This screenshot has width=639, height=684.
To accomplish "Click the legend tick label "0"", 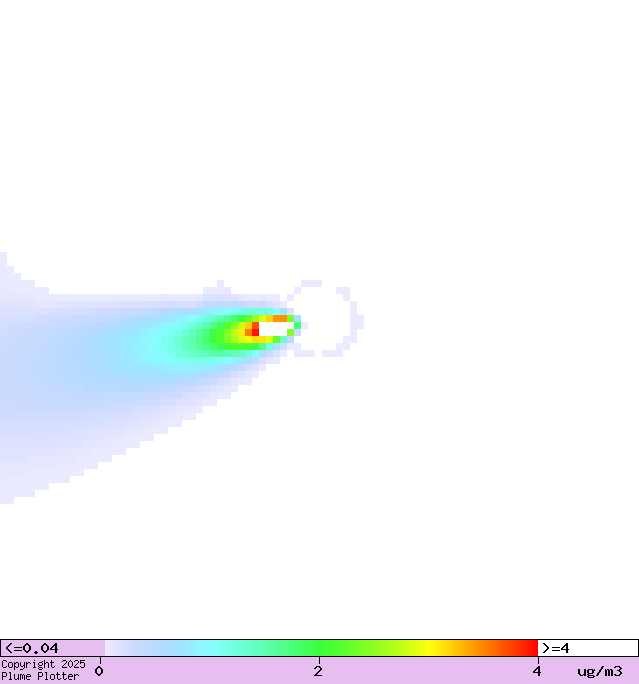I will point(99,671).
